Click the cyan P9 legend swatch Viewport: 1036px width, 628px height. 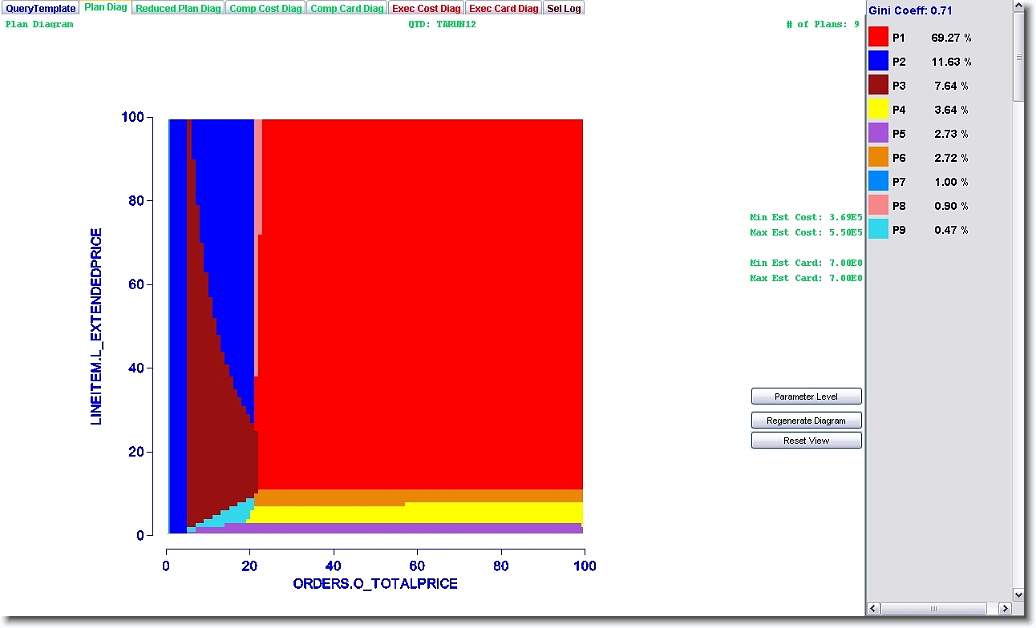[x=878, y=229]
